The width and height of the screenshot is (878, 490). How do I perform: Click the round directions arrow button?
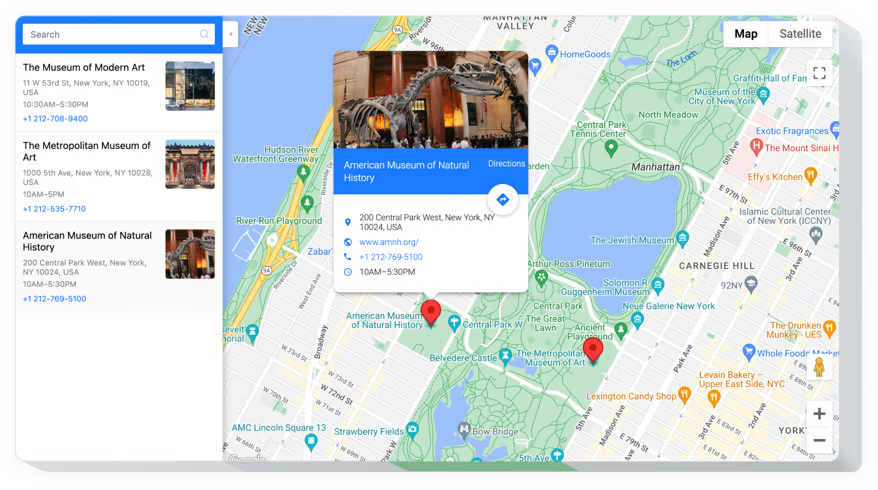[503, 199]
